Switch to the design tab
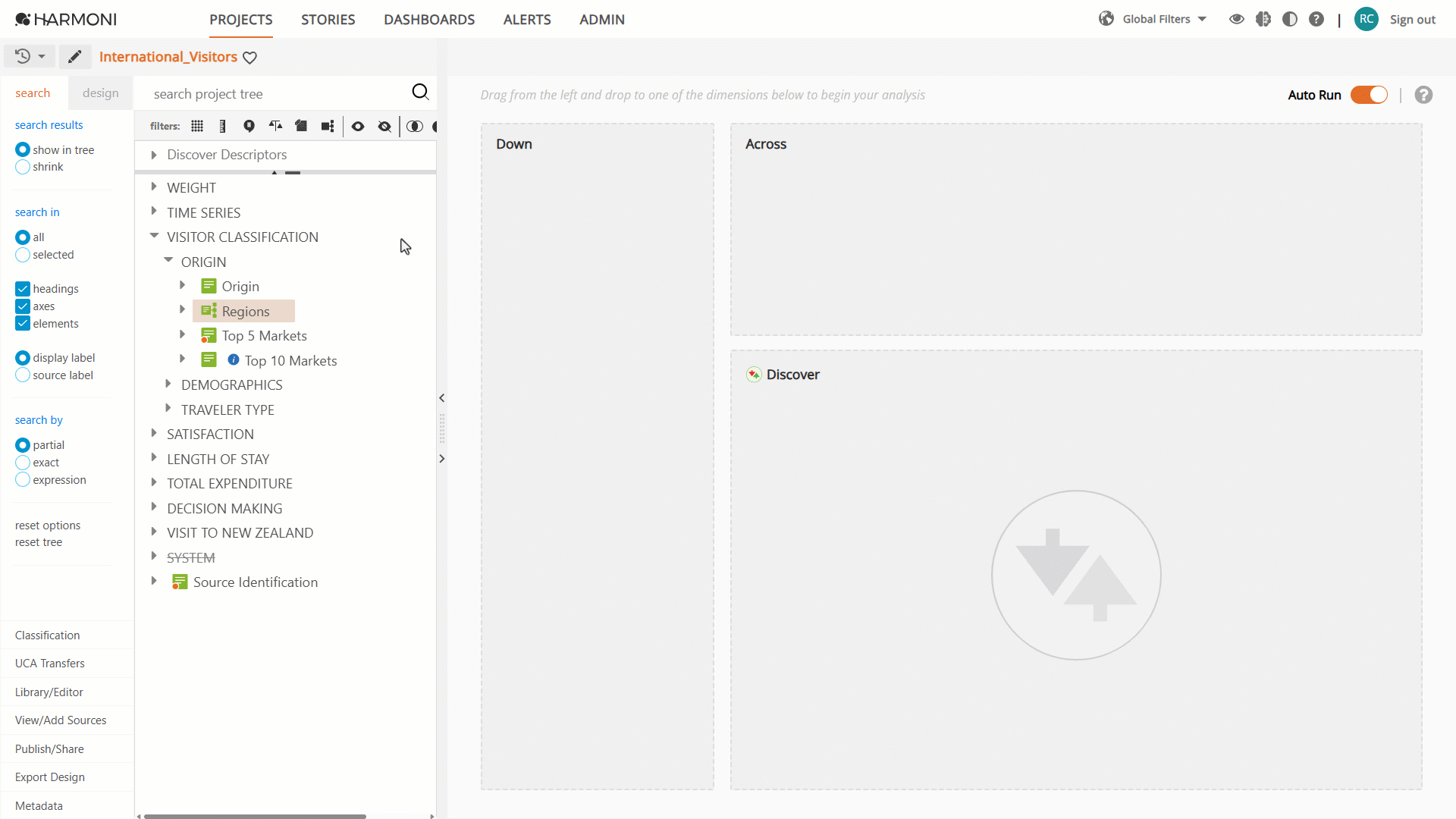 [101, 93]
